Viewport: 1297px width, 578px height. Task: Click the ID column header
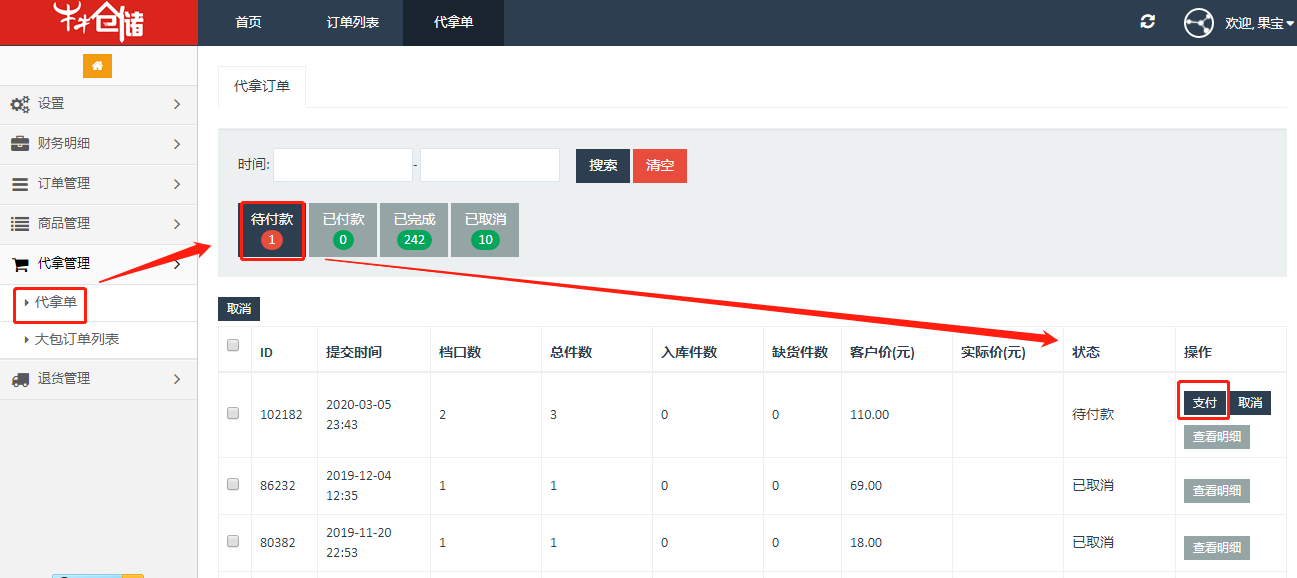[x=266, y=353]
